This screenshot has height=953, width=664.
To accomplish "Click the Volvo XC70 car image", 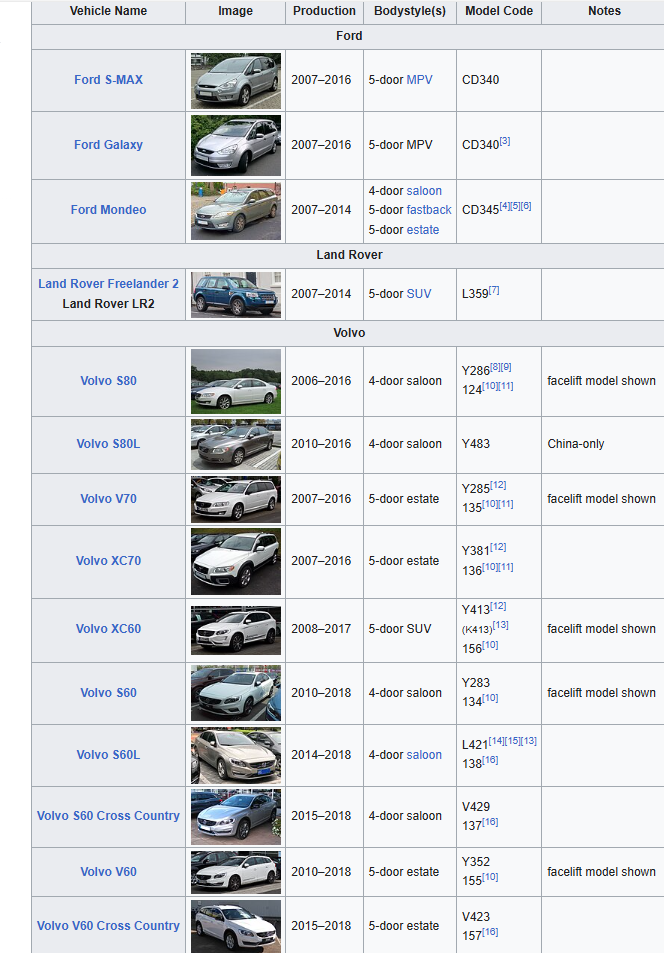I will tap(235, 561).
